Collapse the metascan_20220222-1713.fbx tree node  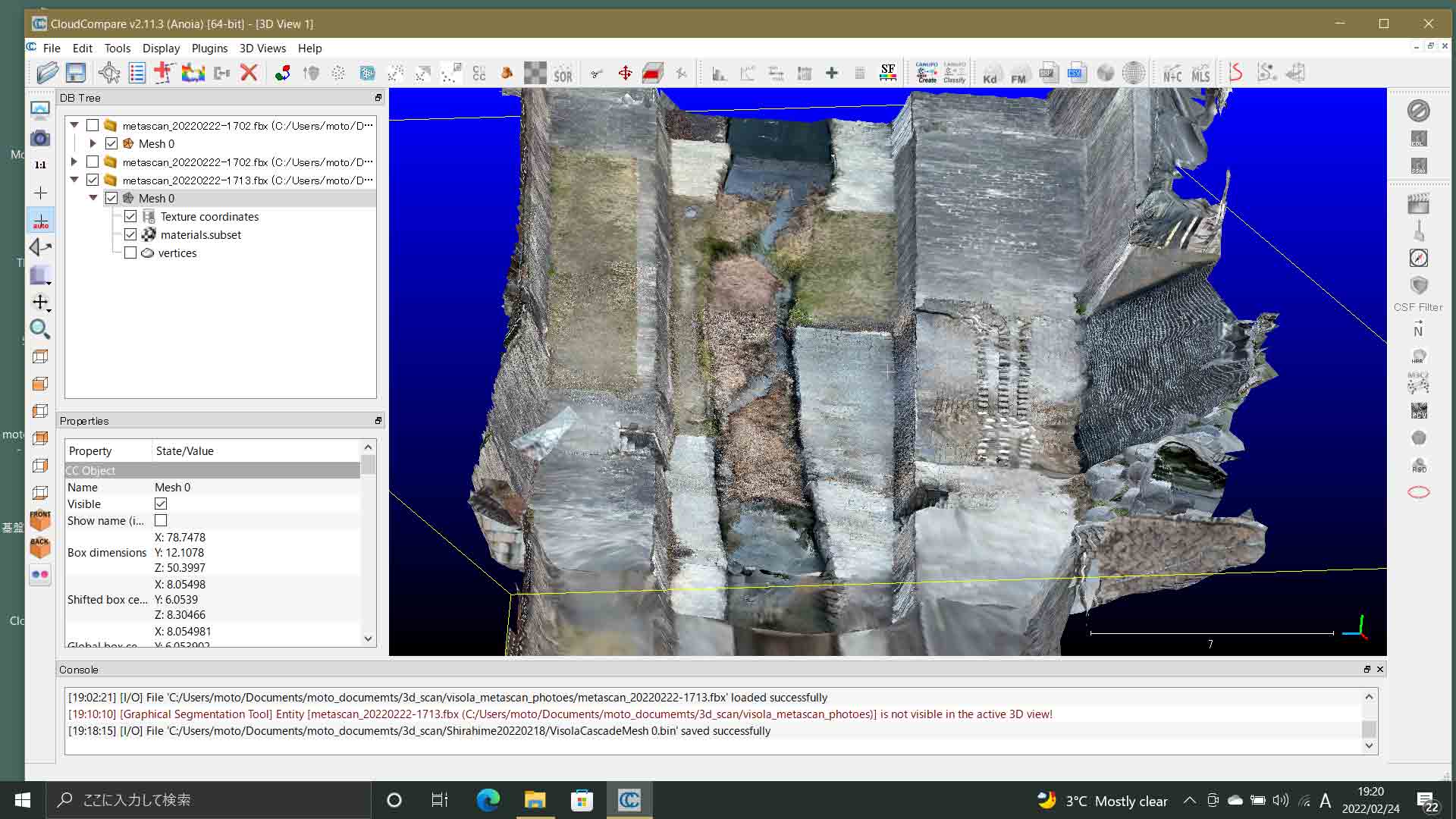(74, 180)
